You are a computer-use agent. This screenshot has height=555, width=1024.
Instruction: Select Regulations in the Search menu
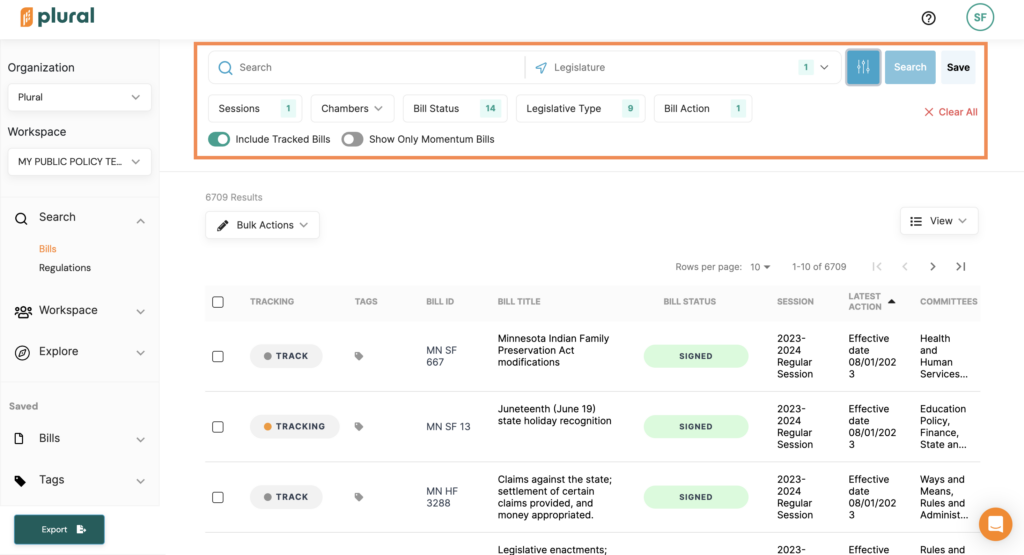coord(65,268)
